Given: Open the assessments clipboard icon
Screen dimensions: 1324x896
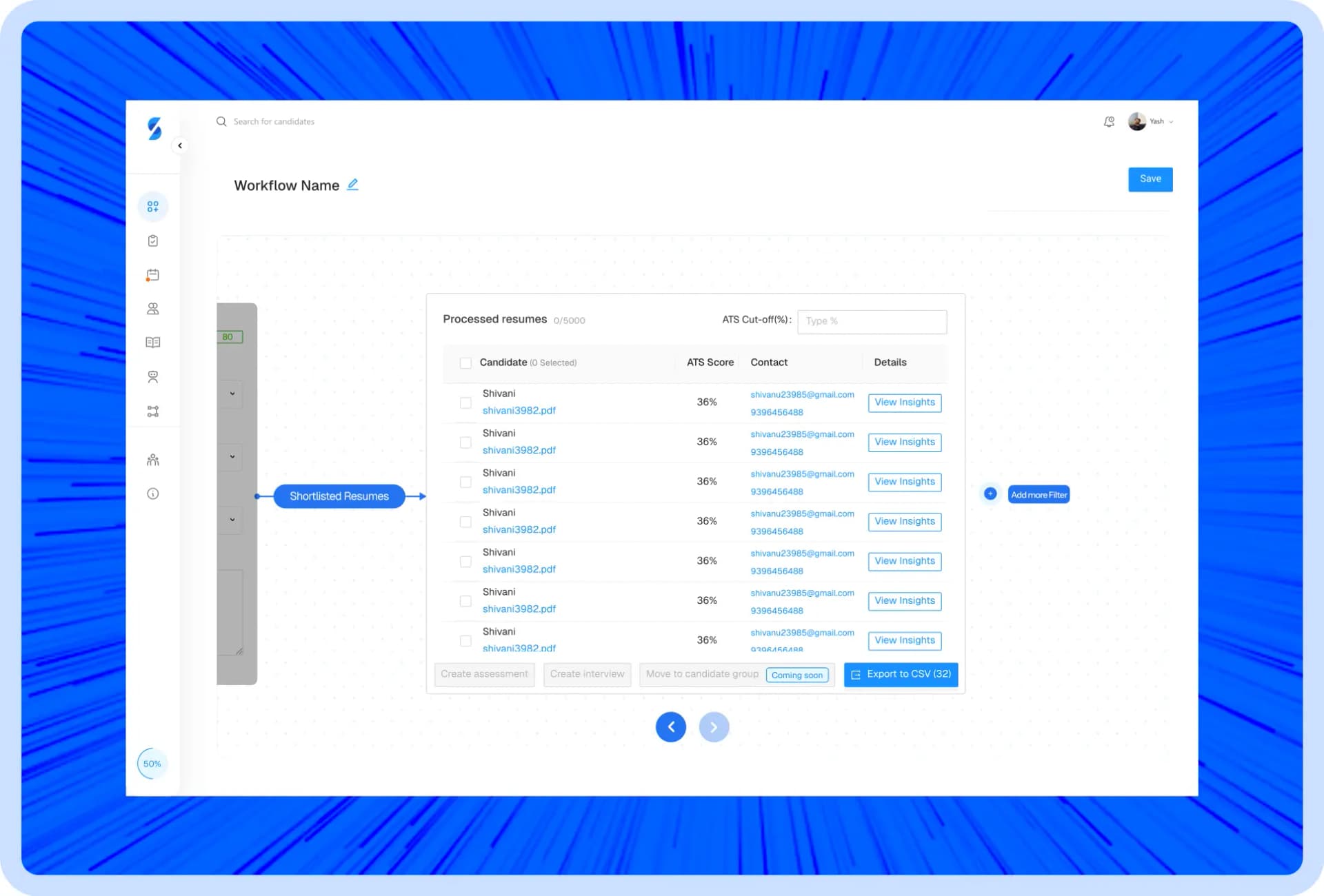Looking at the screenshot, I should pyautogui.click(x=153, y=240).
